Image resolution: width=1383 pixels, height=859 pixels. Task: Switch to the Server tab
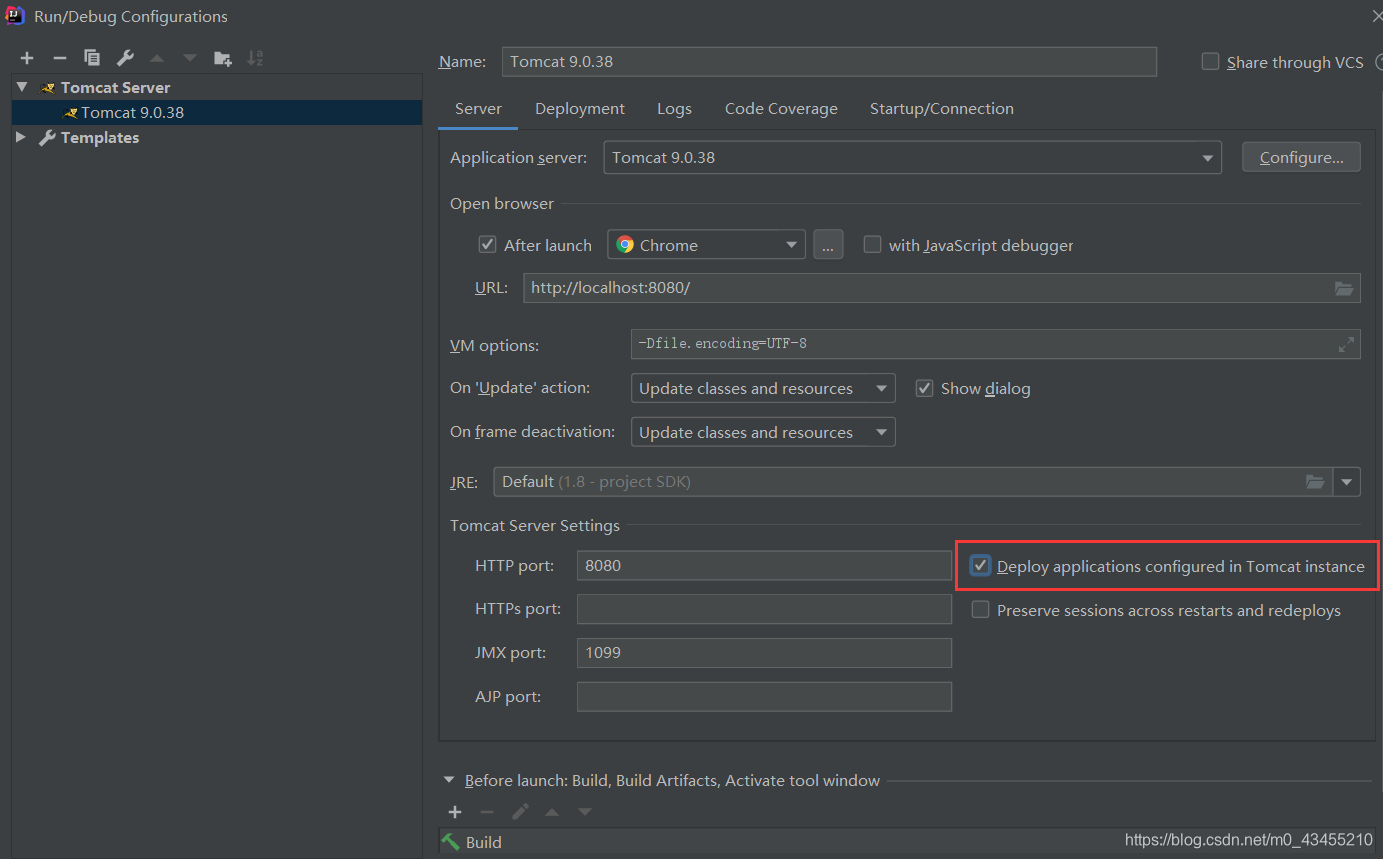(x=478, y=109)
